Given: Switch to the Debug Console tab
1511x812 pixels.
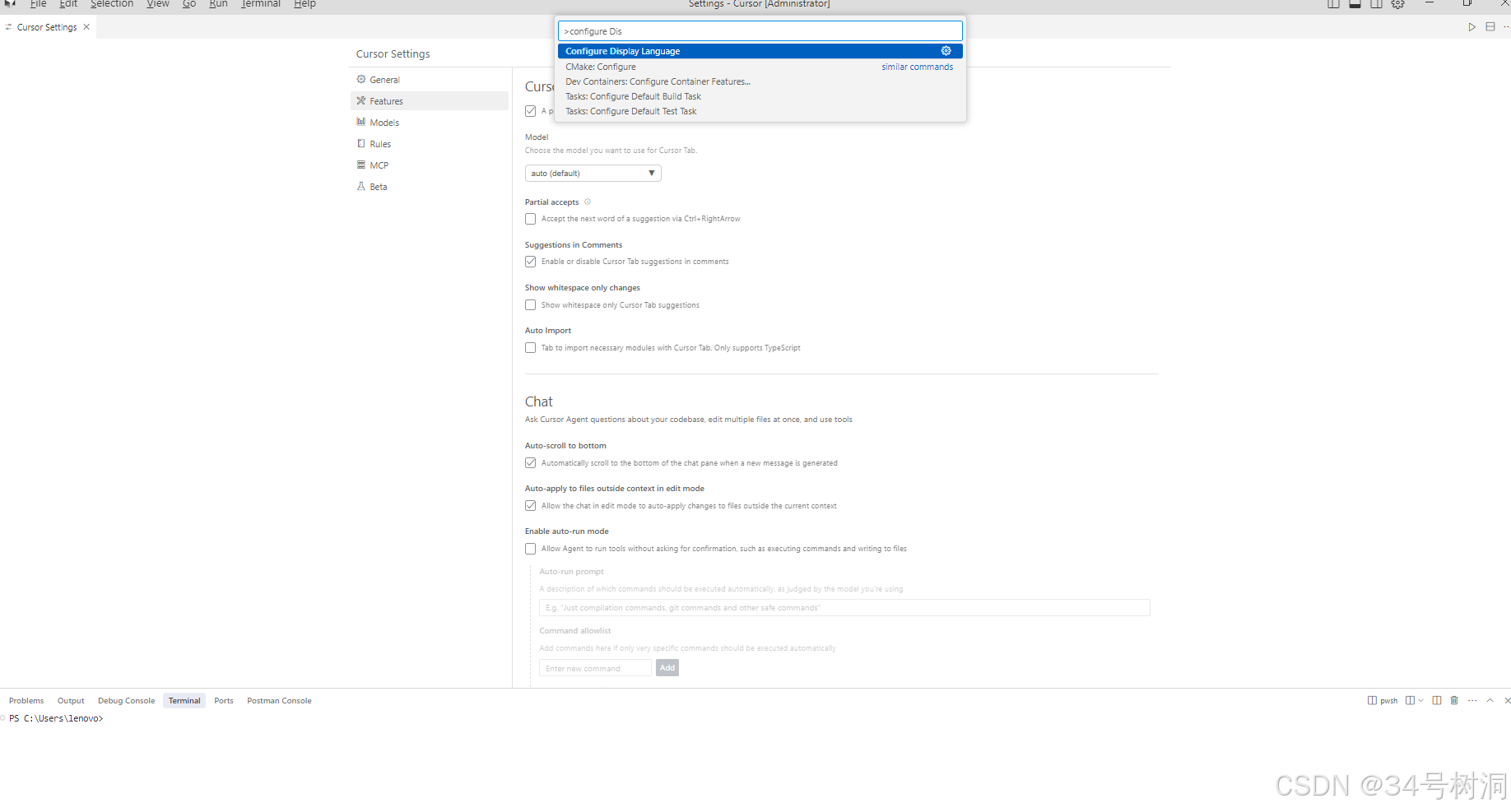Looking at the screenshot, I should click(126, 701).
